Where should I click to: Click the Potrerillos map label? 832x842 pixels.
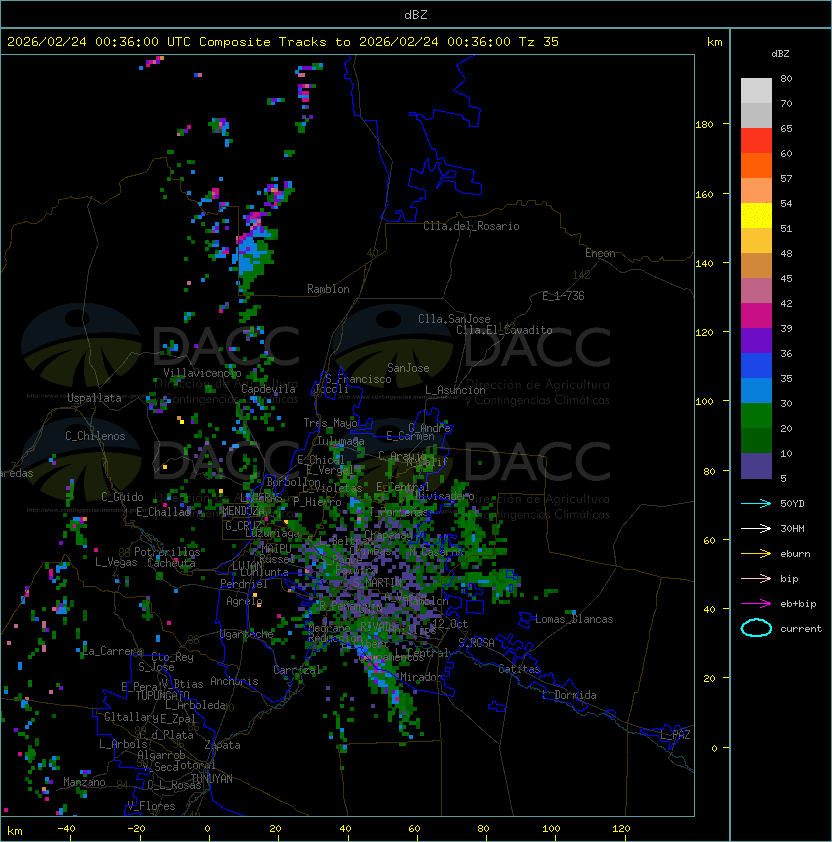[x=167, y=553]
